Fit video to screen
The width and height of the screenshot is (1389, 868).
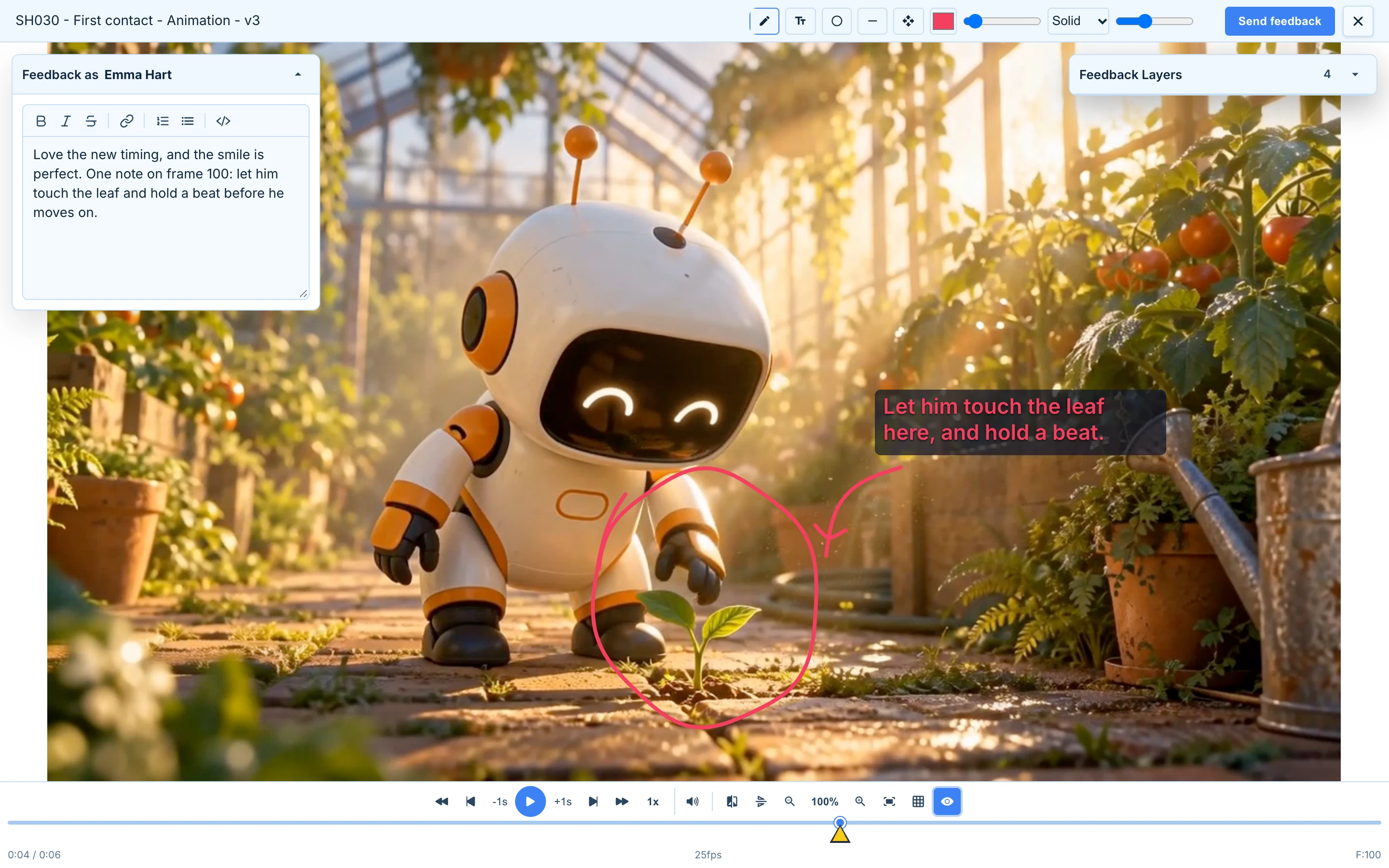click(889, 801)
